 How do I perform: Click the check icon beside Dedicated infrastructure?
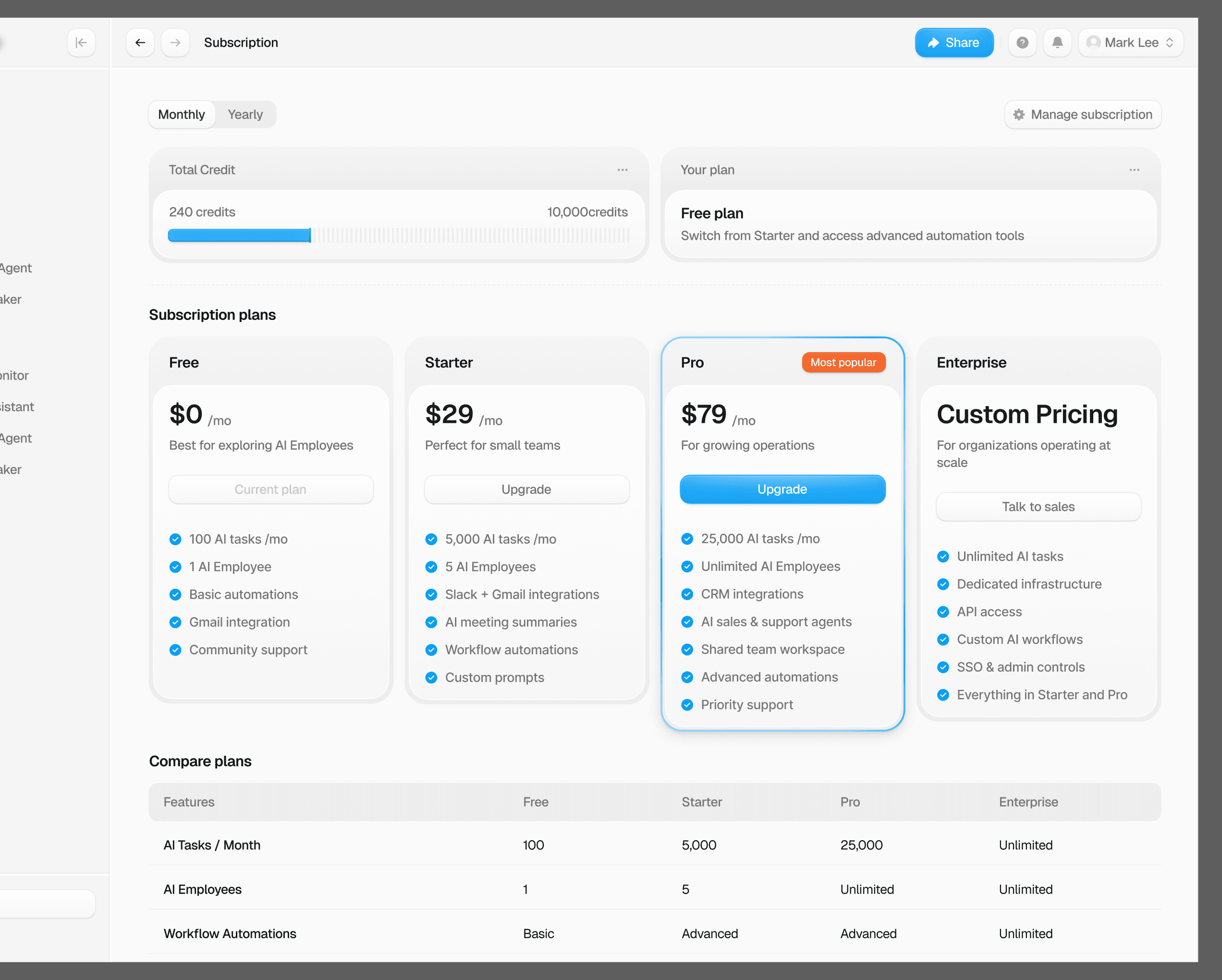[x=943, y=584]
